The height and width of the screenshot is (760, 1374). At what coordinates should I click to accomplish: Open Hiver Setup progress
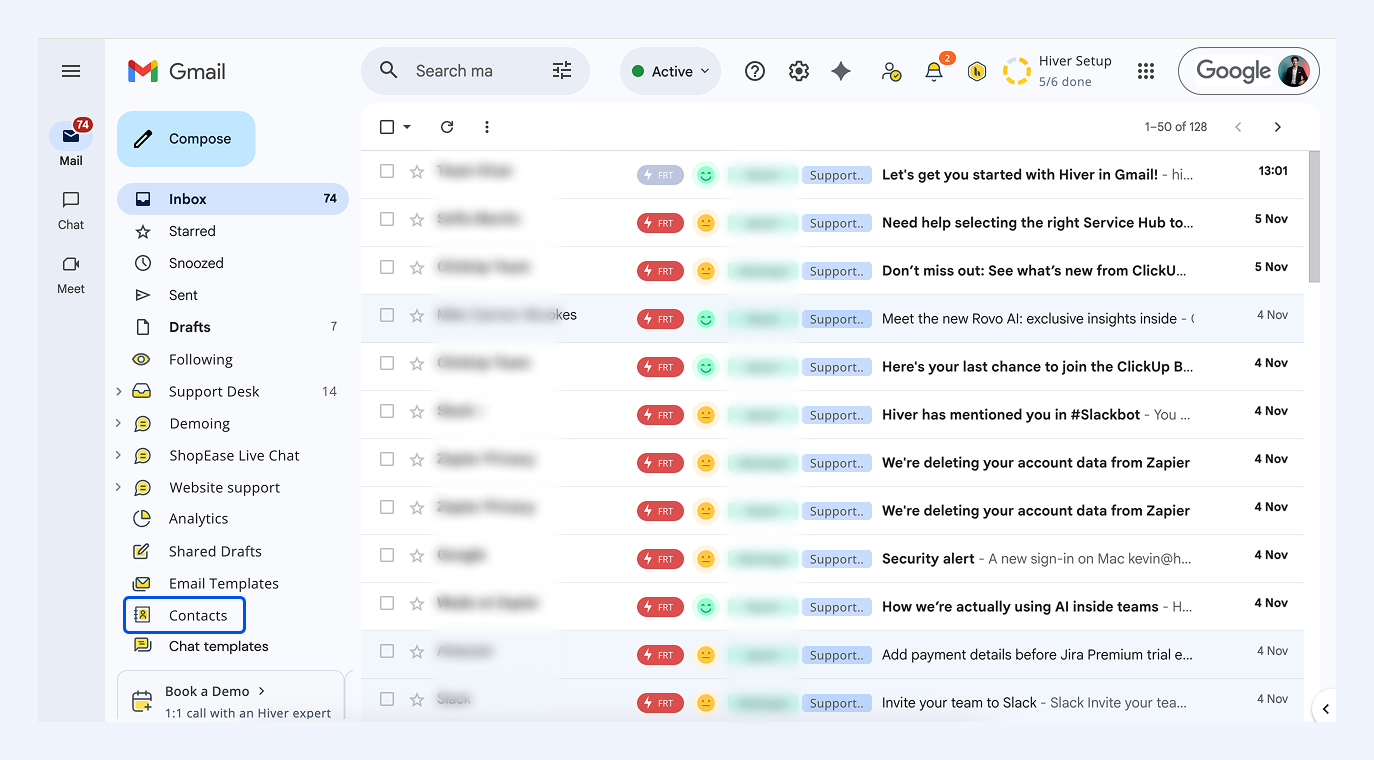[1058, 71]
